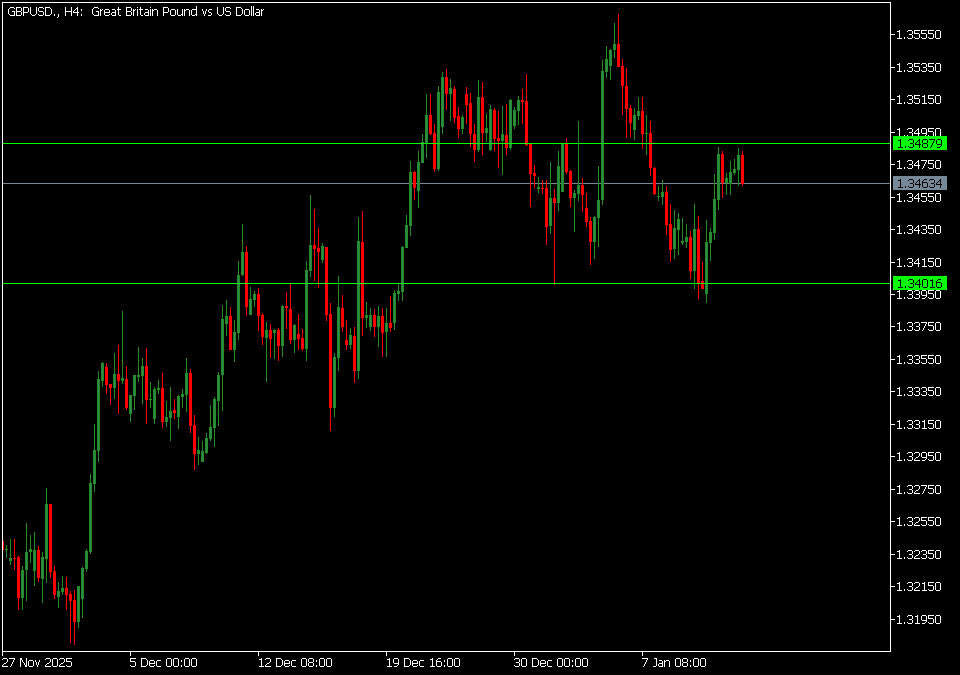Image resolution: width=960 pixels, height=675 pixels.
Task: Click the 12 Dec 08:00 time label
Action: (295, 662)
